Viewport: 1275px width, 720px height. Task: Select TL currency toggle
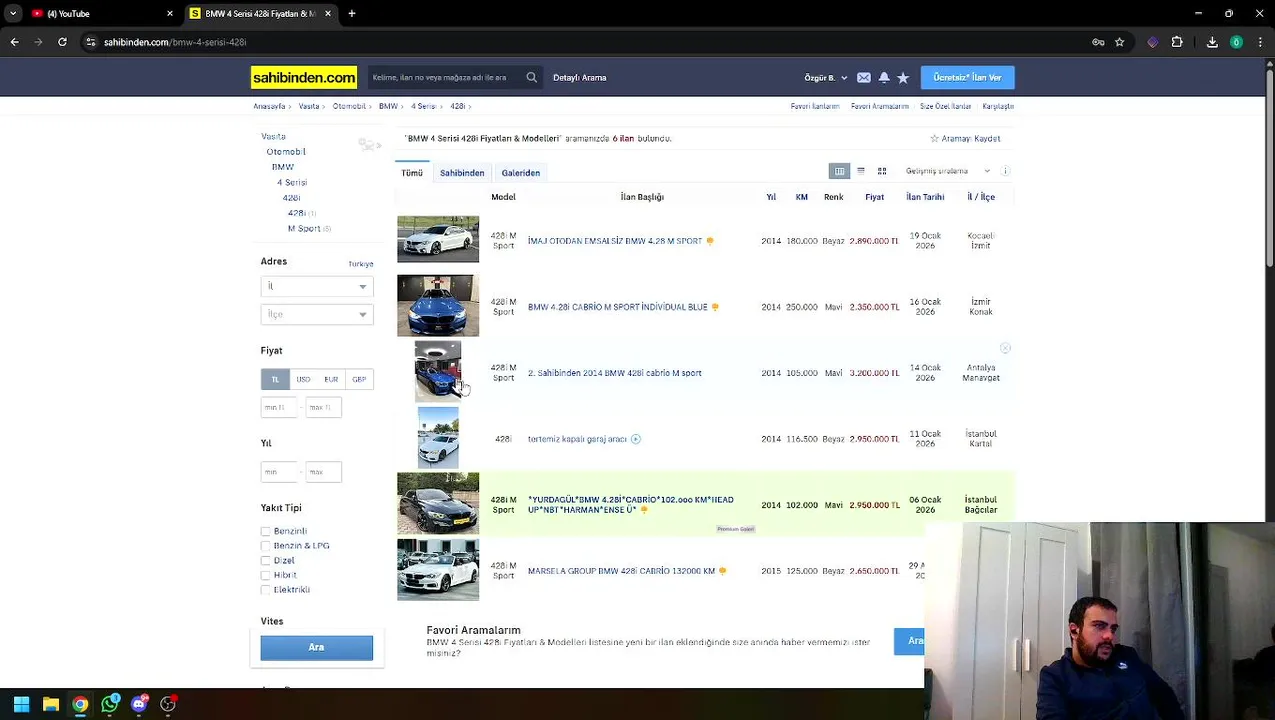[275, 379]
